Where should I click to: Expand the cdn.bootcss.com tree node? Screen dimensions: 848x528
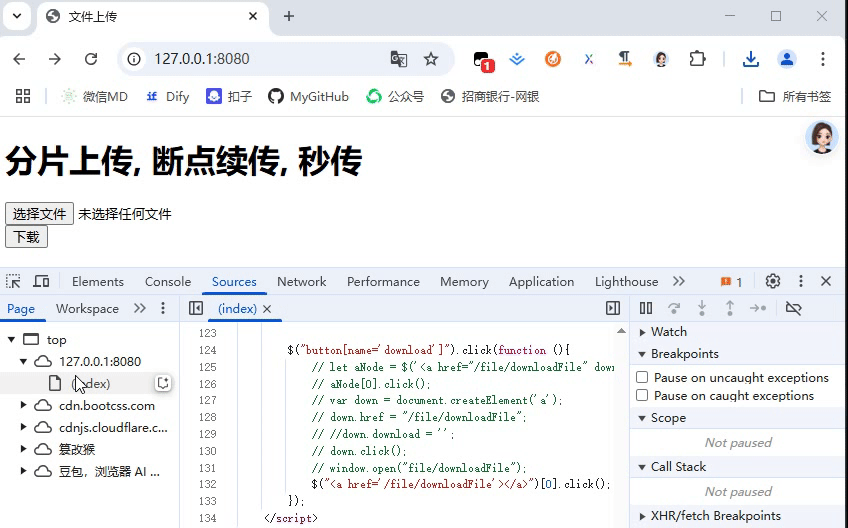(x=23, y=405)
